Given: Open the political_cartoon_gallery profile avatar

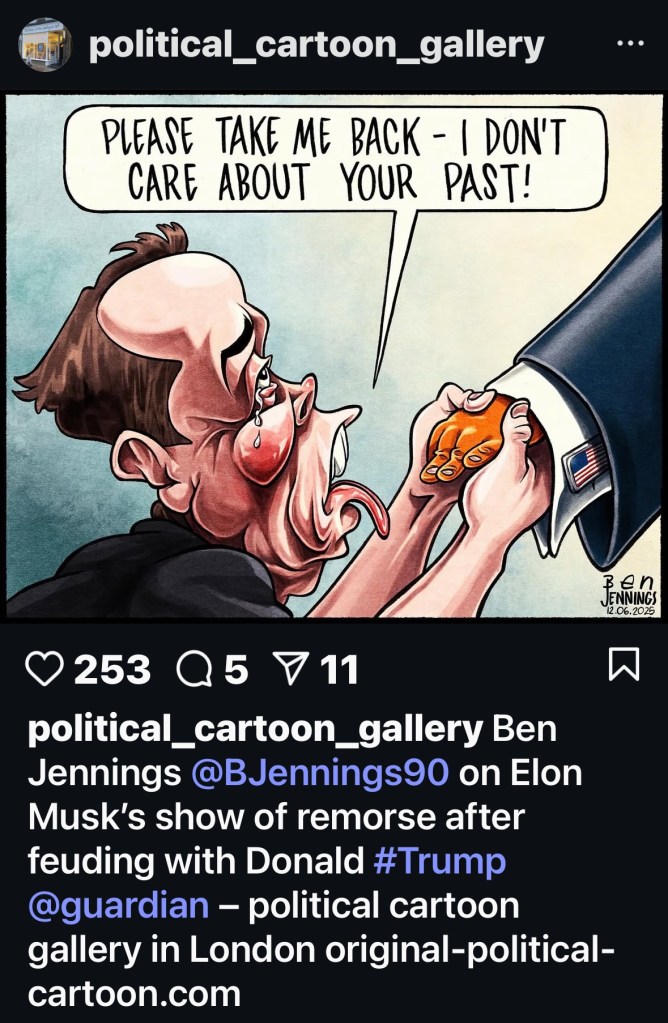Looking at the screenshot, I should click(x=47, y=45).
